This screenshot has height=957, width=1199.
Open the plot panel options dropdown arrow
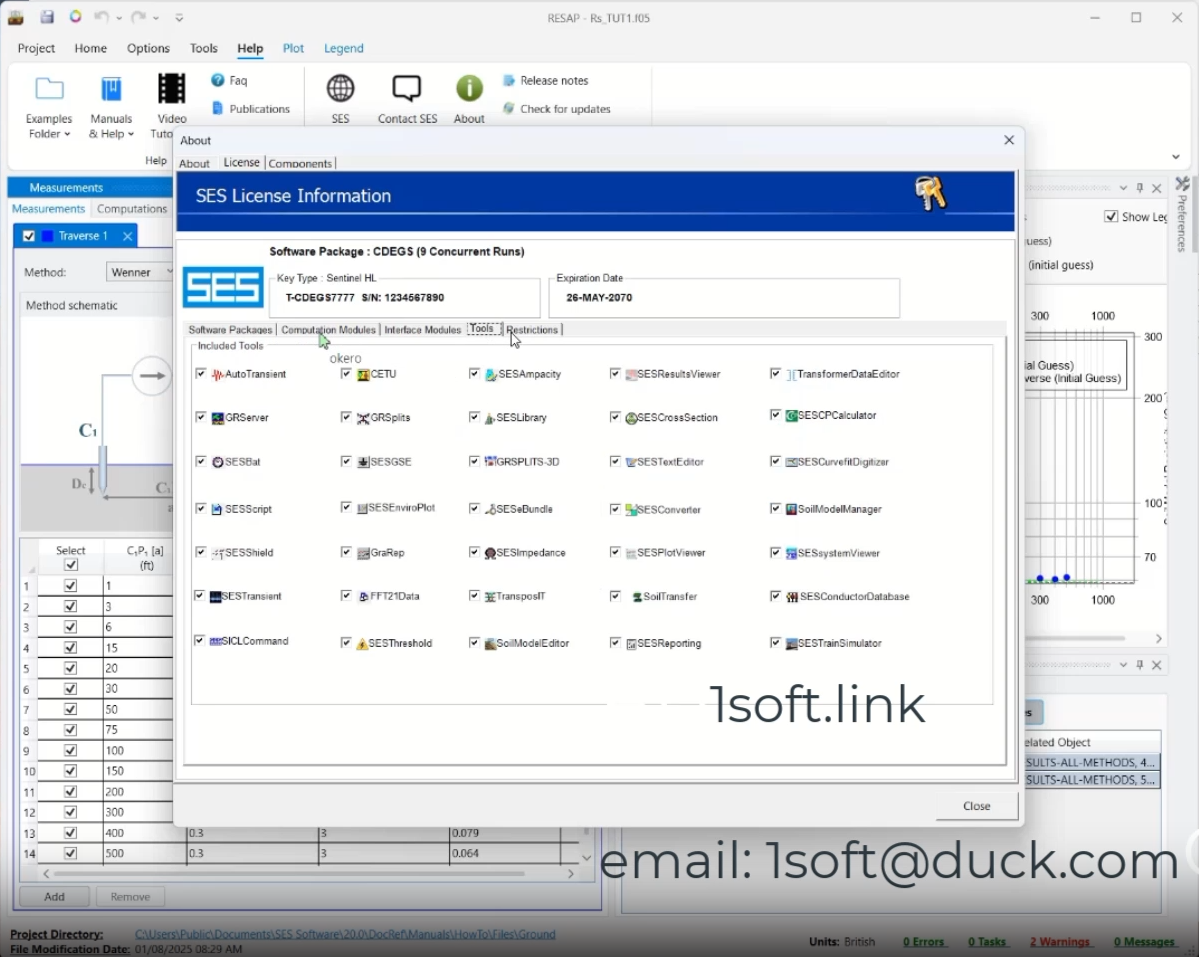pyautogui.click(x=1123, y=188)
